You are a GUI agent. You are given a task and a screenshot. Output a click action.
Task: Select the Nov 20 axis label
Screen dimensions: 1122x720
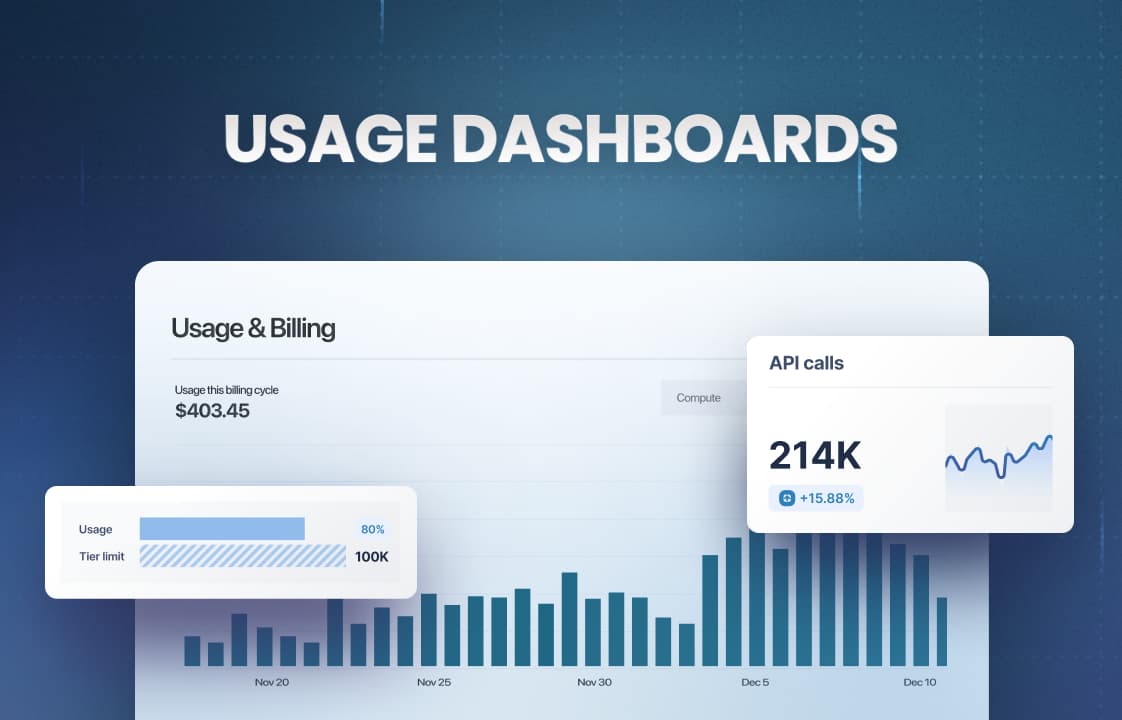[272, 682]
